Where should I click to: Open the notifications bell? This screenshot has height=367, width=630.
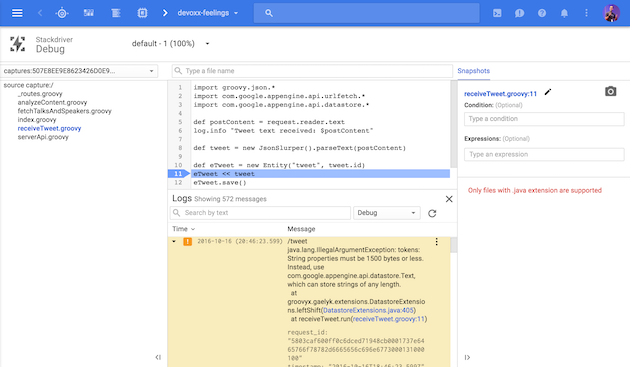564,13
